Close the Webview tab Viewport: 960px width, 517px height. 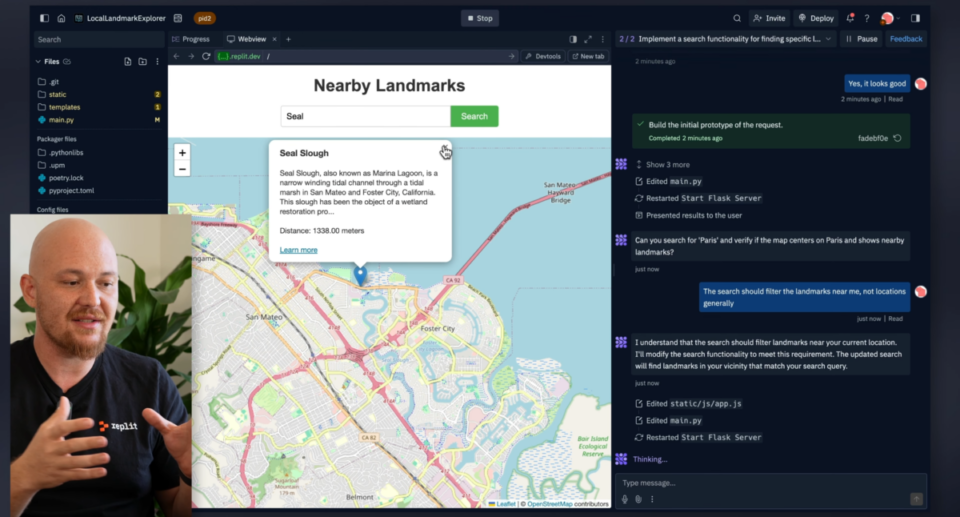pos(274,39)
